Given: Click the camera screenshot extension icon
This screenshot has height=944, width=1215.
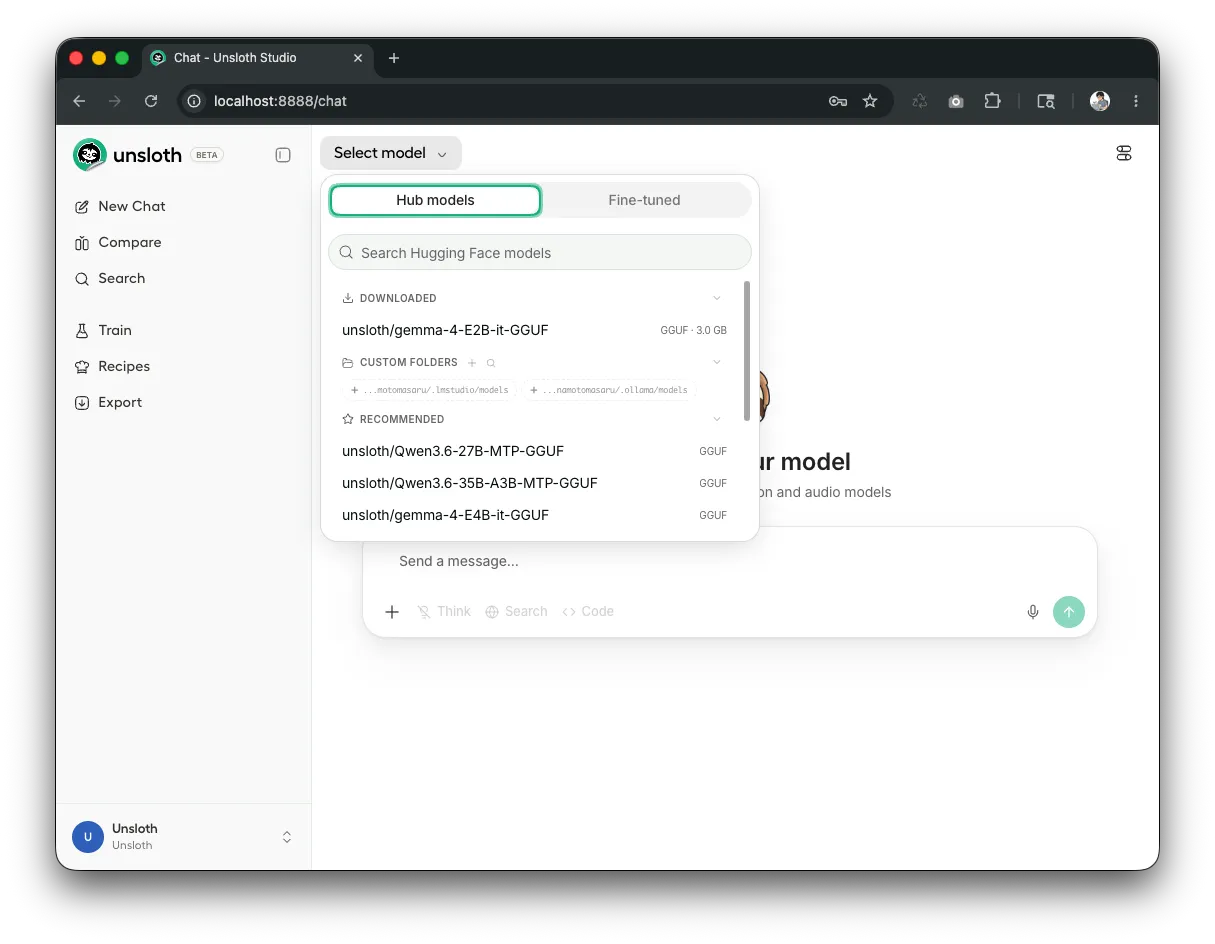Looking at the screenshot, I should (x=956, y=101).
